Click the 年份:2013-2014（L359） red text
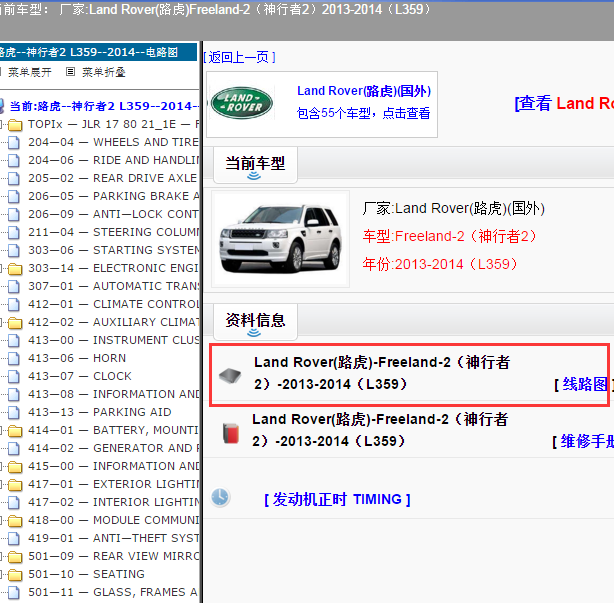Viewport: 614px width, 603px height. pyautogui.click(x=440, y=265)
